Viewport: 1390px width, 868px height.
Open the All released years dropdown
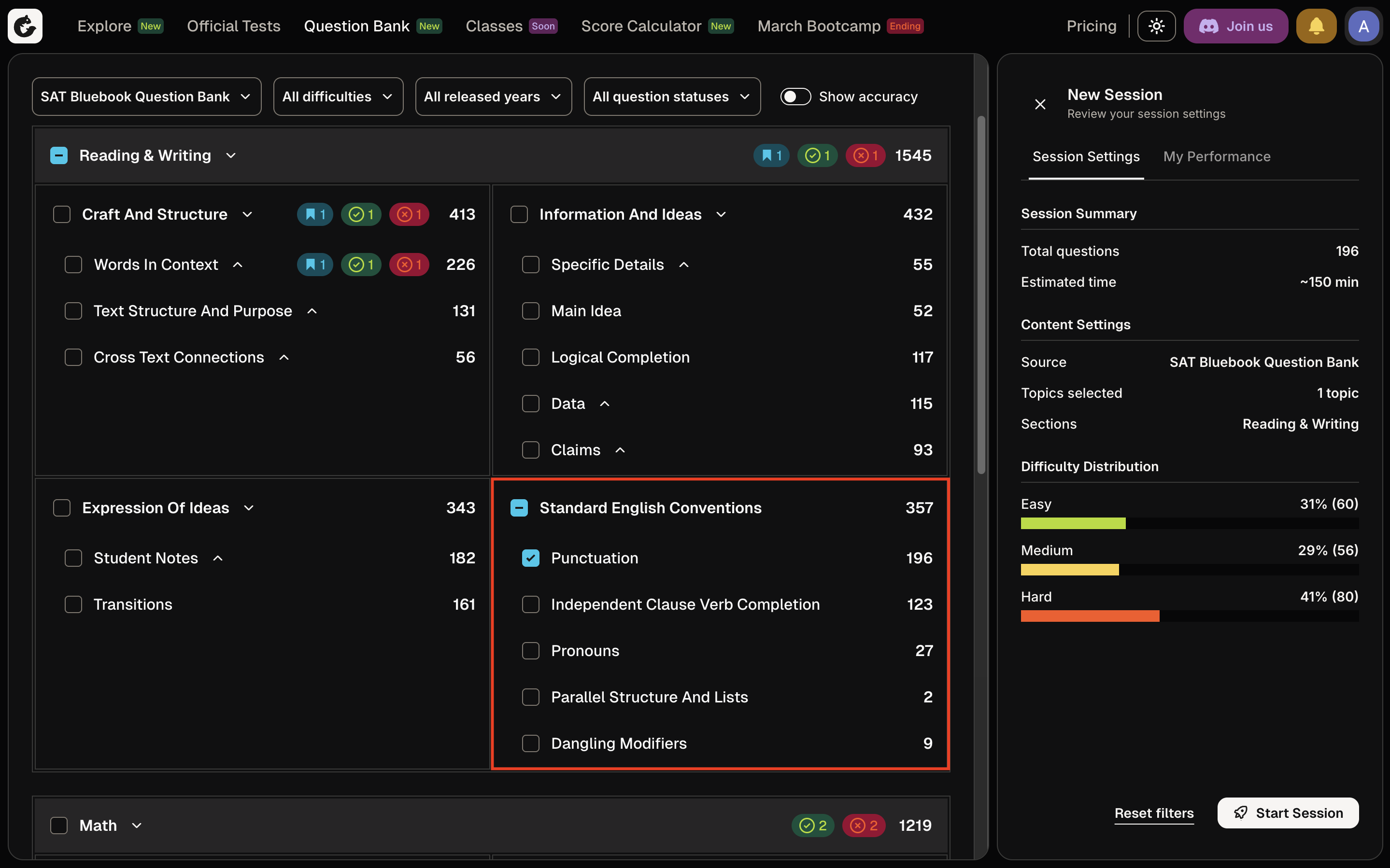click(493, 97)
